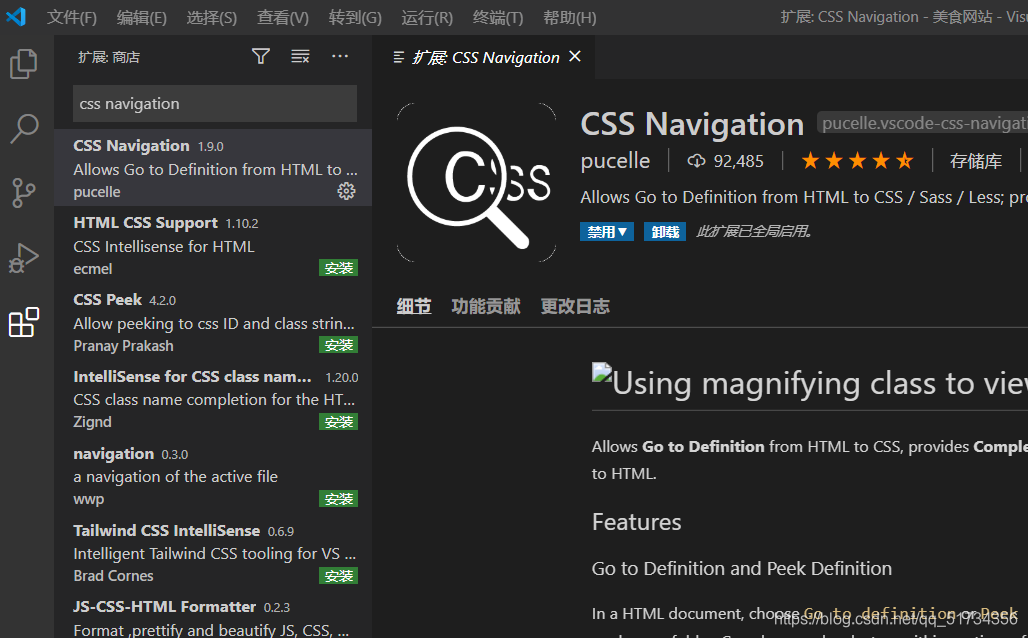The height and width of the screenshot is (638, 1028).
Task: Select the navigation 0.3.0 list entry
Action: 213,475
